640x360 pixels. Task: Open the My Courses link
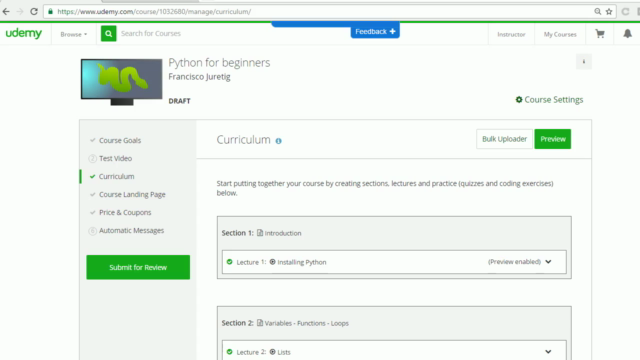click(x=560, y=34)
